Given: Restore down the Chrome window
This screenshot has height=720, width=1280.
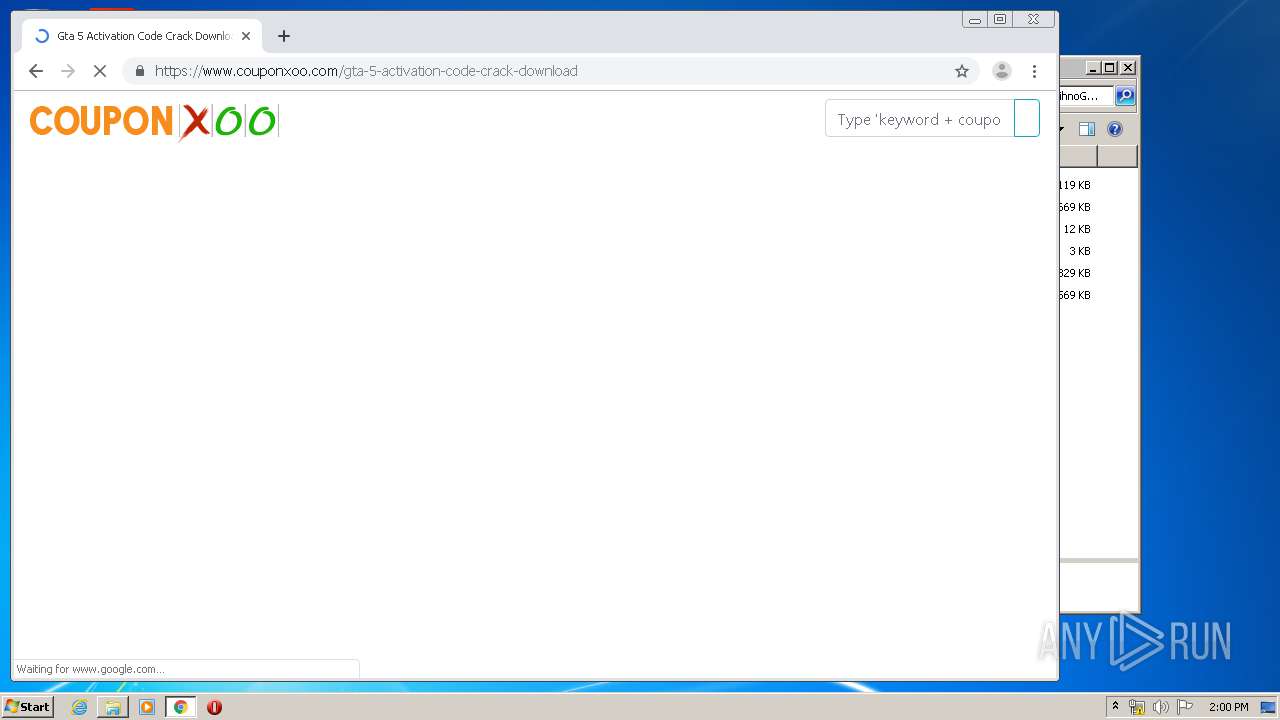Looking at the screenshot, I should point(1000,19).
